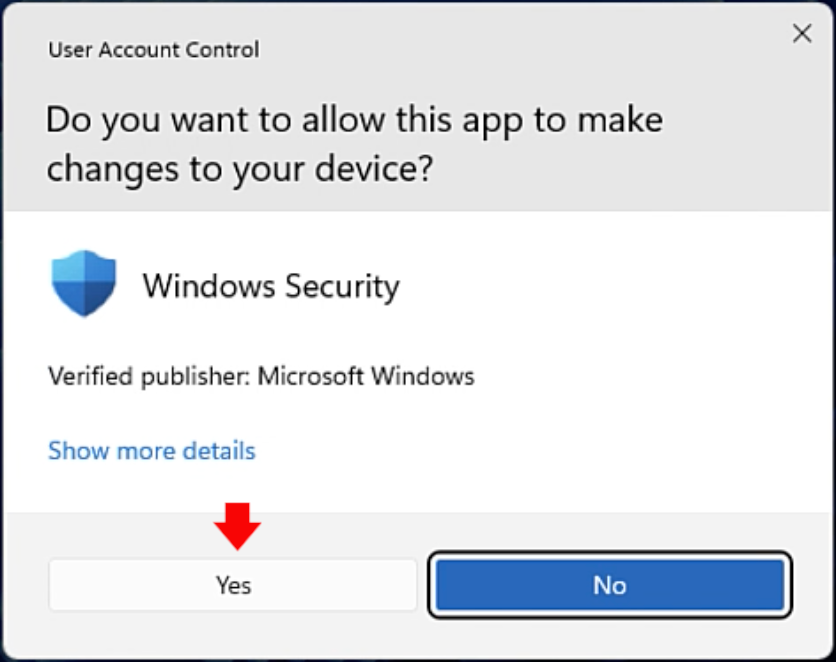
Task: Click the word details in the blue link
Action: 219,450
